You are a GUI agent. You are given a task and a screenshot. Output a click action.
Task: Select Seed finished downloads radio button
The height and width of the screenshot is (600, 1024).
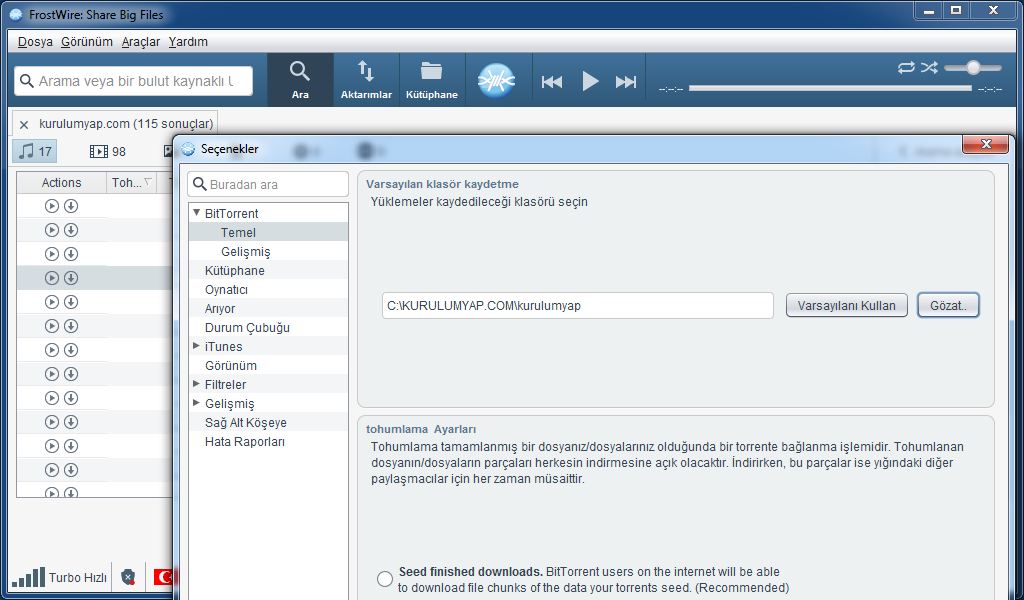tap(385, 579)
